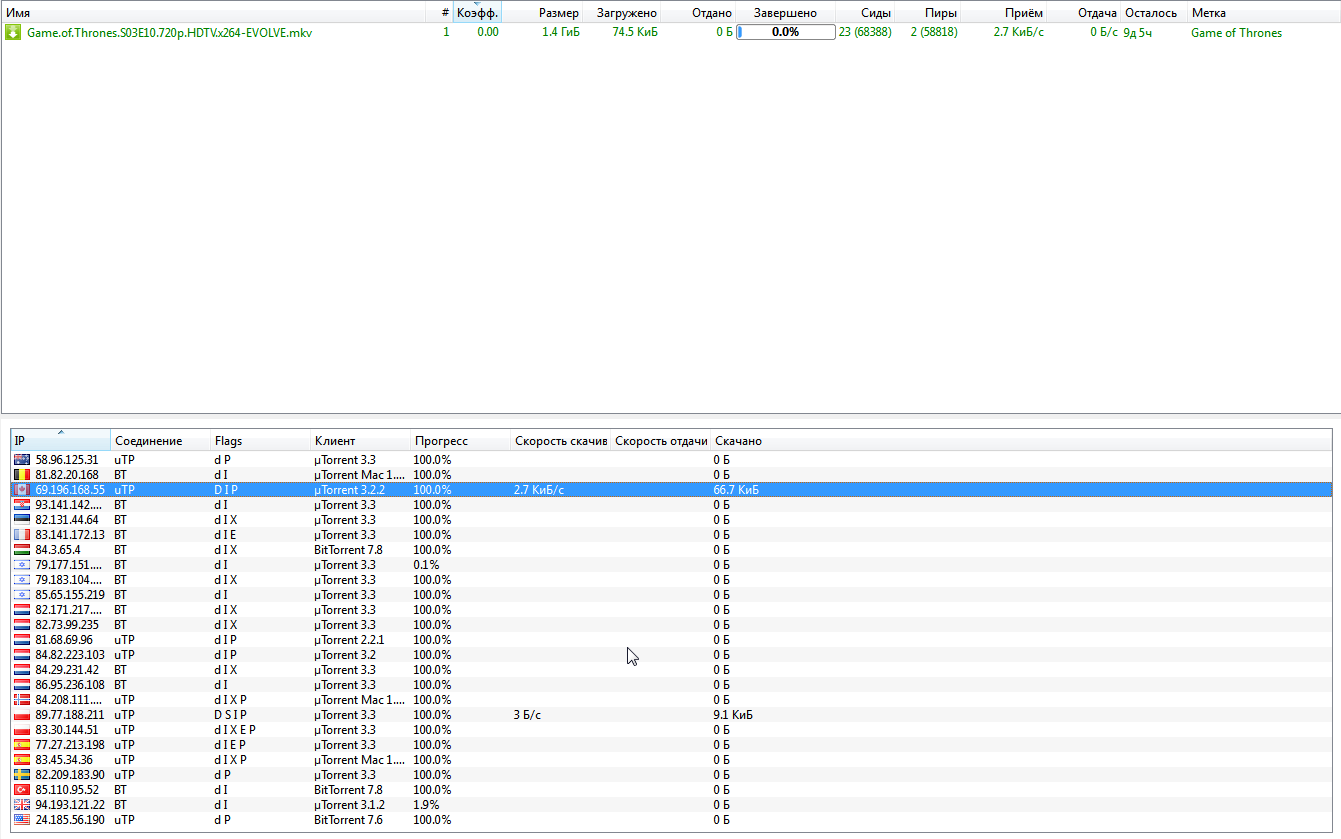
Task: Click the Отдано column header
Action: pos(698,13)
